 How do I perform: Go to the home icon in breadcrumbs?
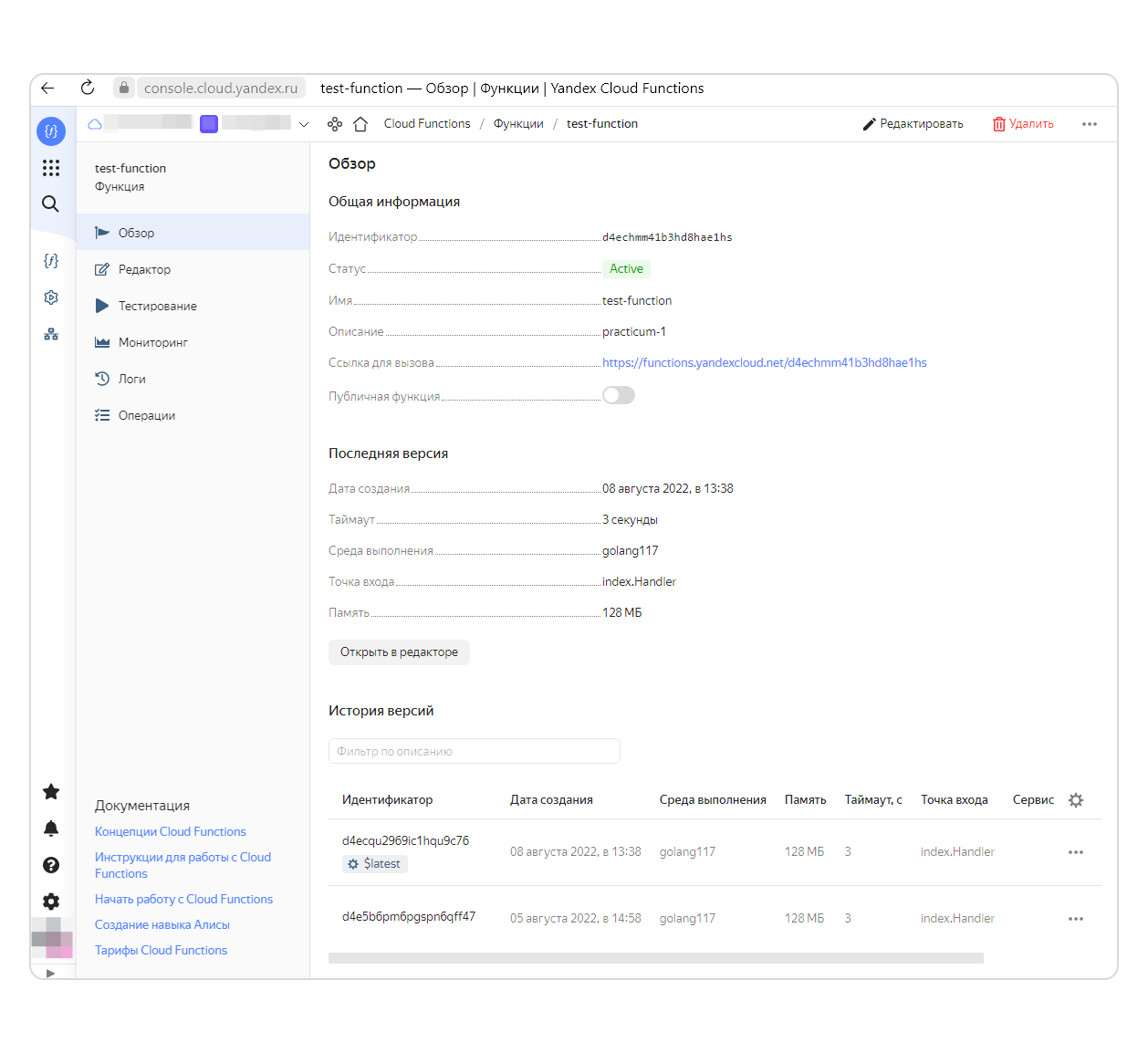click(360, 124)
